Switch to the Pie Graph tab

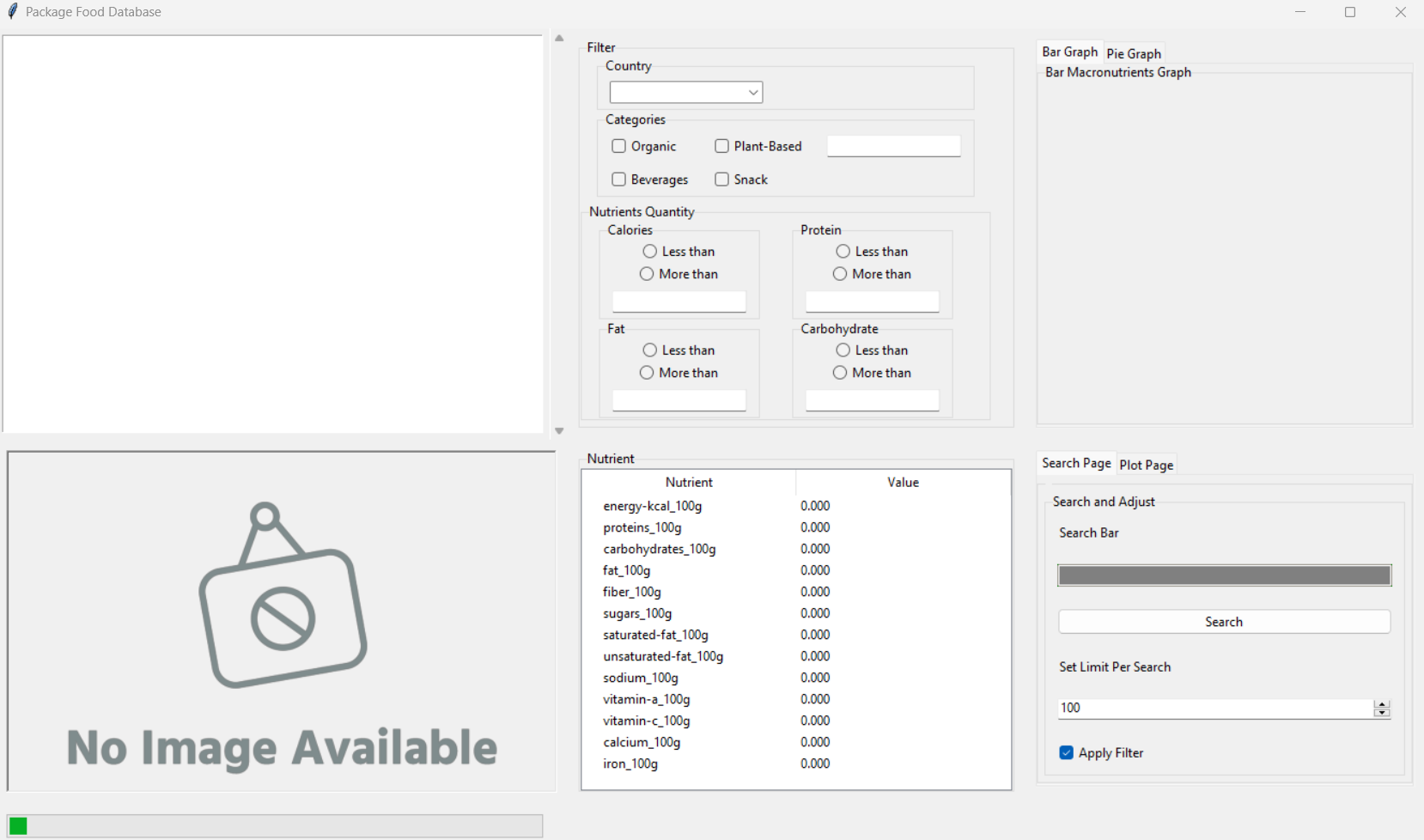point(1133,53)
